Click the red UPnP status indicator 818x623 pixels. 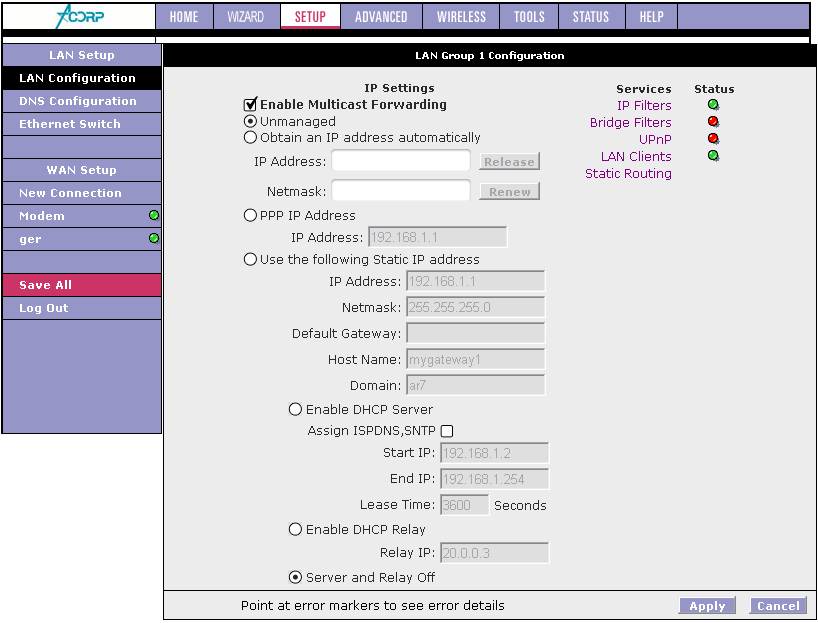tap(713, 139)
